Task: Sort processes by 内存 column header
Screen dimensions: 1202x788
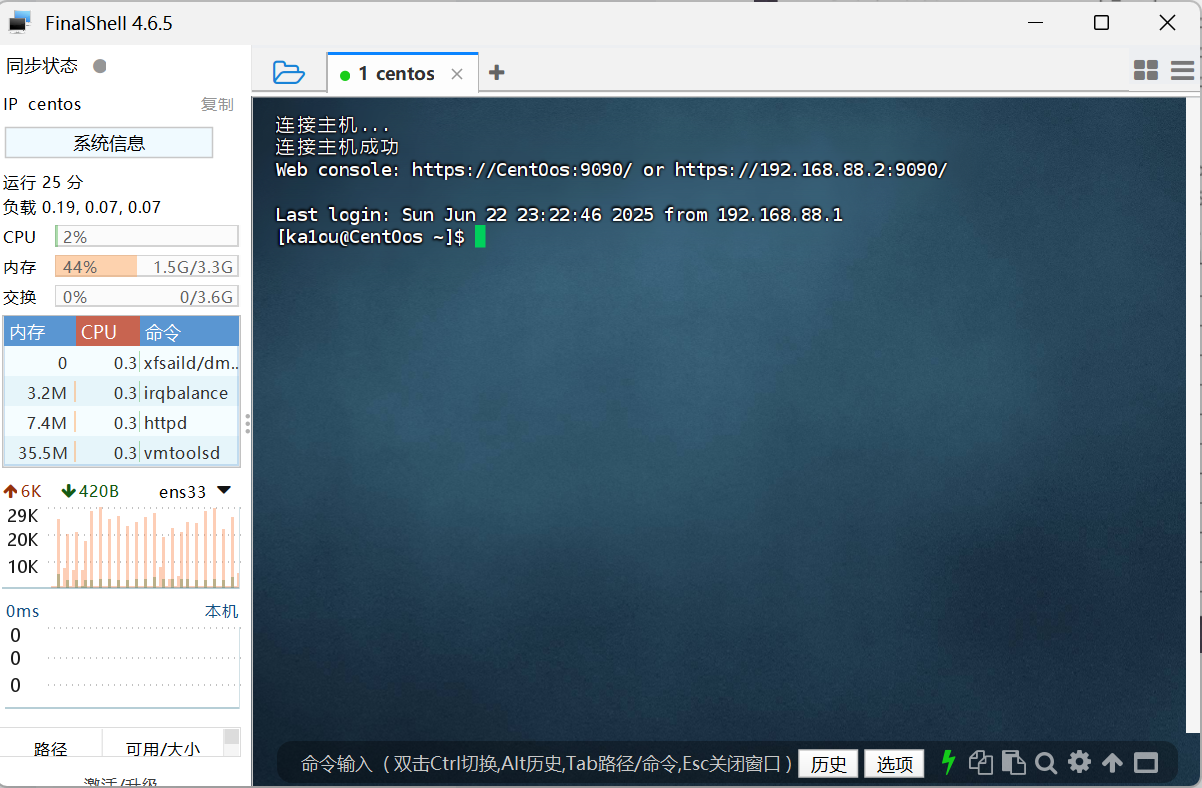Action: (x=39, y=332)
